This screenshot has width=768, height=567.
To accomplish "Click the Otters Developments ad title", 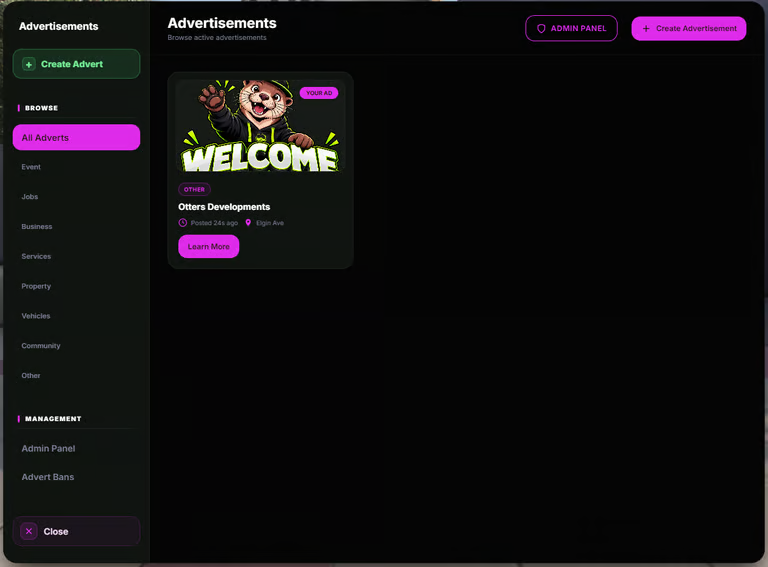I will click(224, 207).
